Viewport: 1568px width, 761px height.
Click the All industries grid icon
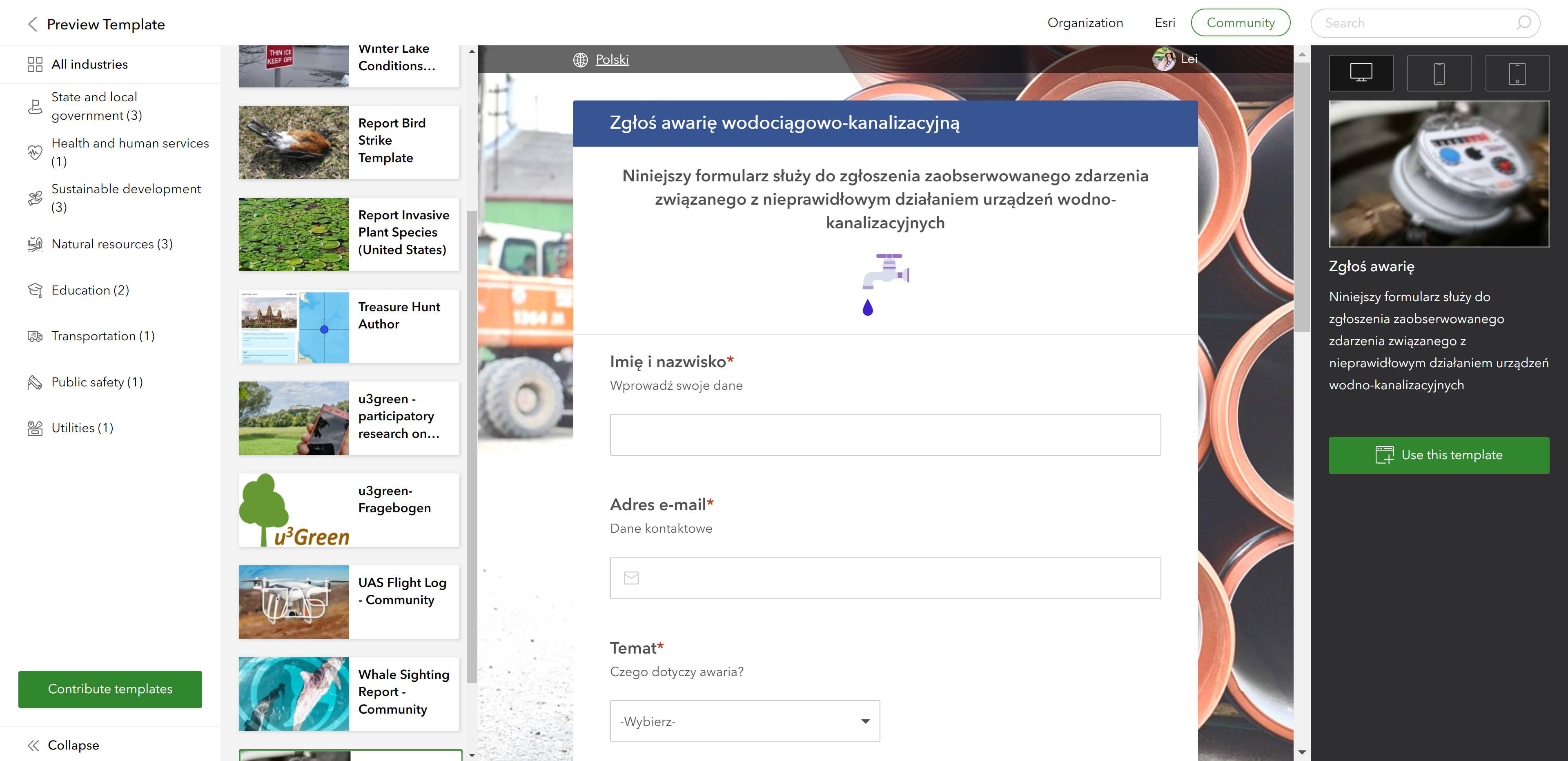click(x=35, y=65)
